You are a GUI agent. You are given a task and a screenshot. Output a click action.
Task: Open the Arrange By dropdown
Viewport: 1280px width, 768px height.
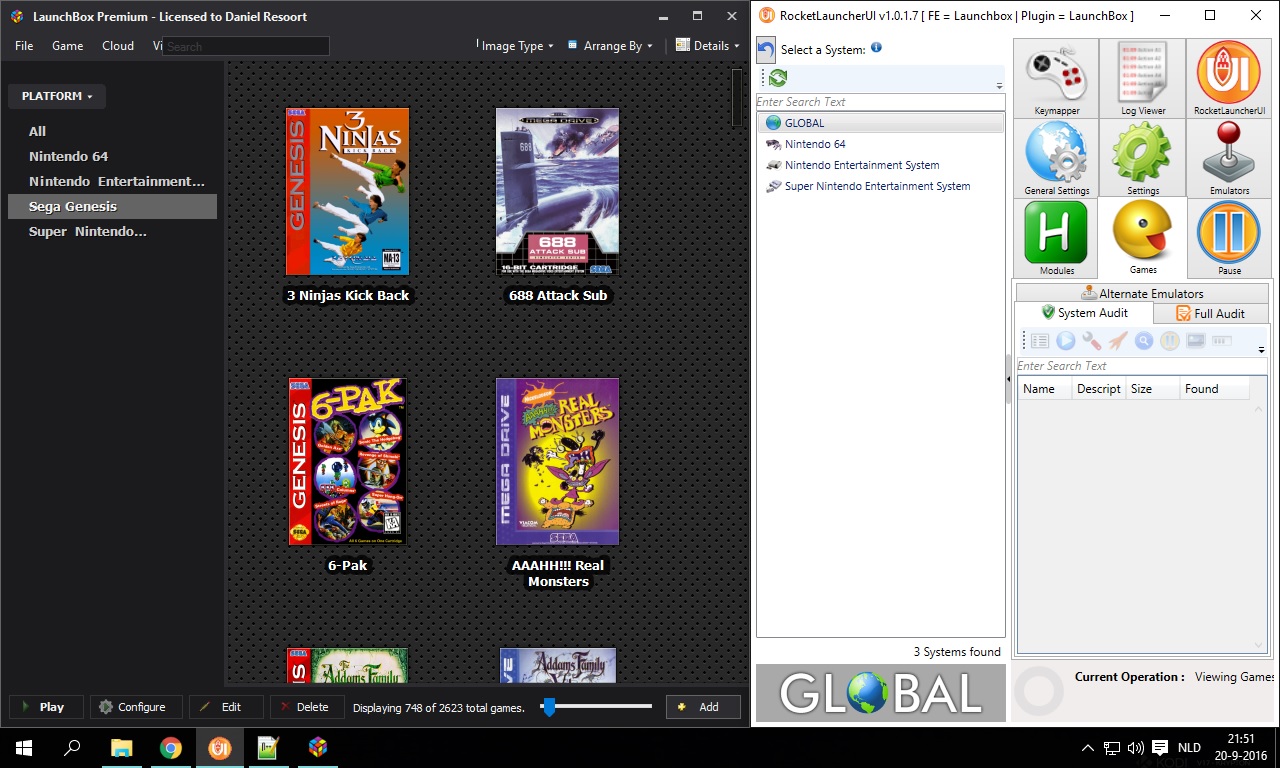(x=610, y=46)
